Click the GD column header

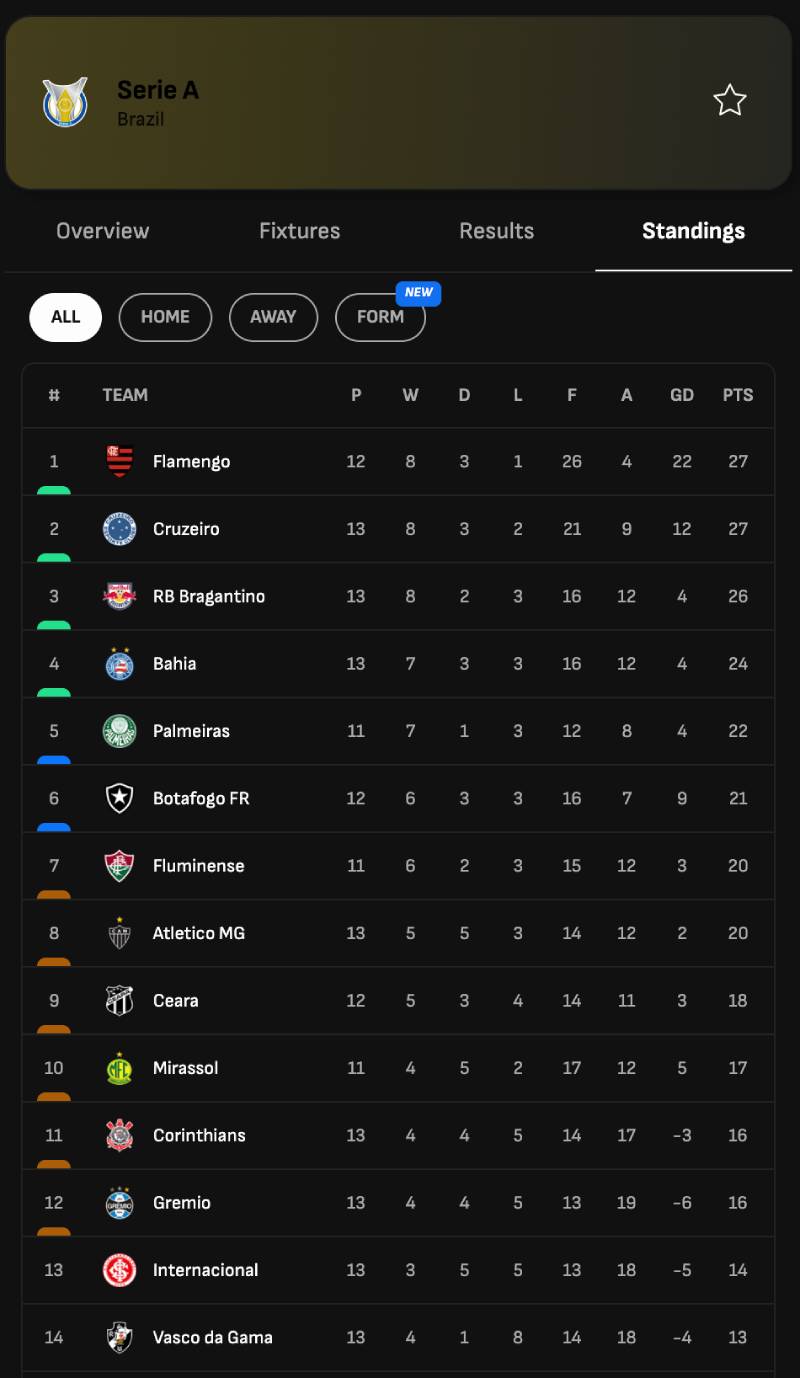[682, 395]
